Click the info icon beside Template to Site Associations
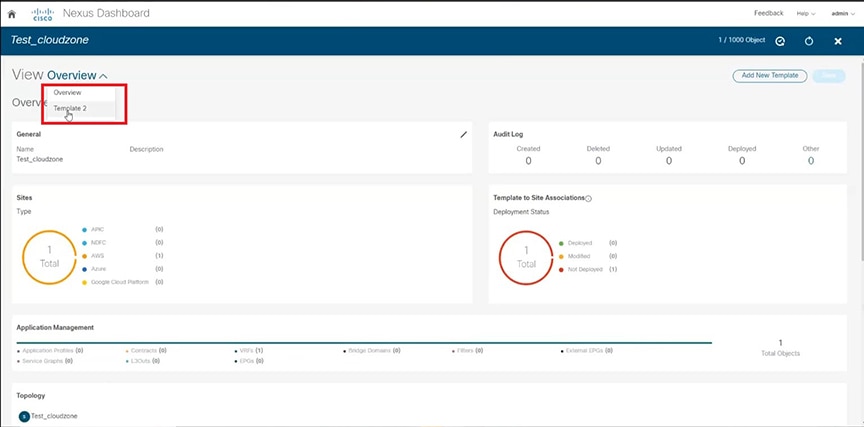Image resolution: width=864 pixels, height=427 pixels. pos(588,198)
